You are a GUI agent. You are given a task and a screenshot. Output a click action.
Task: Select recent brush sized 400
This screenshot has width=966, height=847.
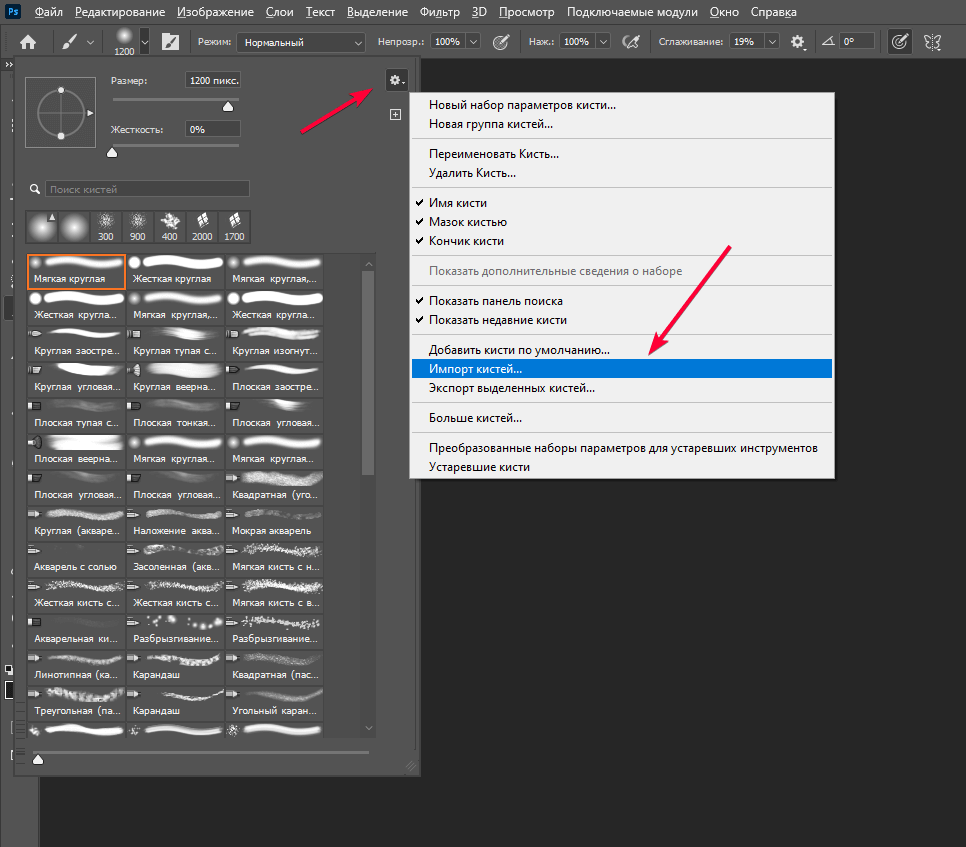(x=169, y=227)
